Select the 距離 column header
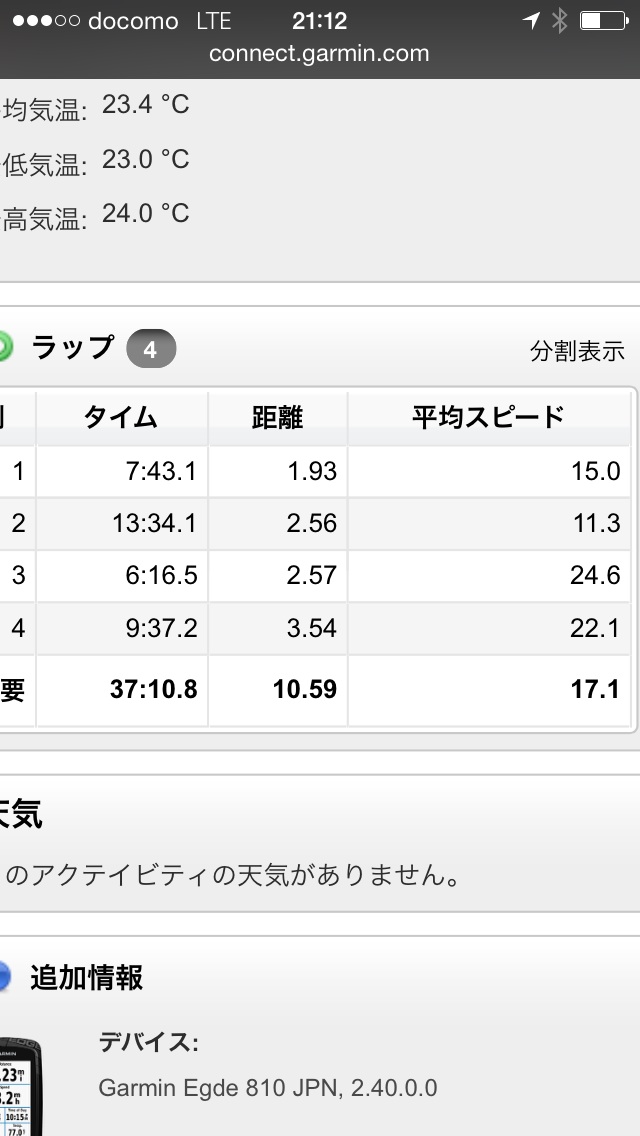This screenshot has width=640, height=1136. (x=277, y=417)
